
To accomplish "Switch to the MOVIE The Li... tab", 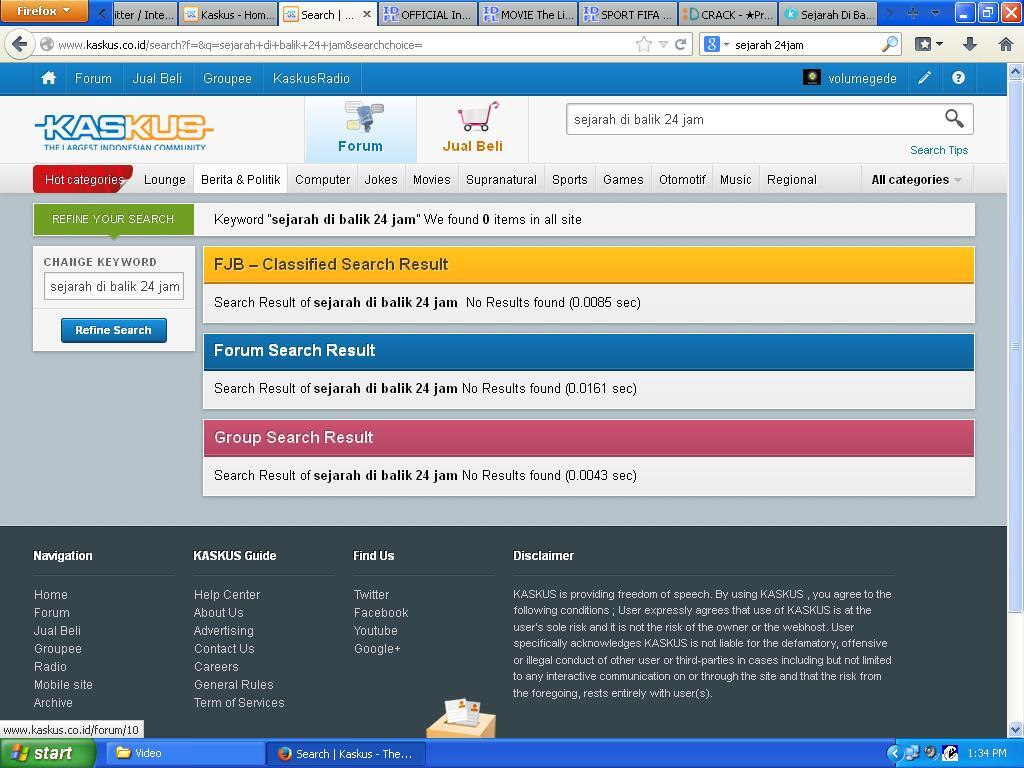I will tap(528, 14).
